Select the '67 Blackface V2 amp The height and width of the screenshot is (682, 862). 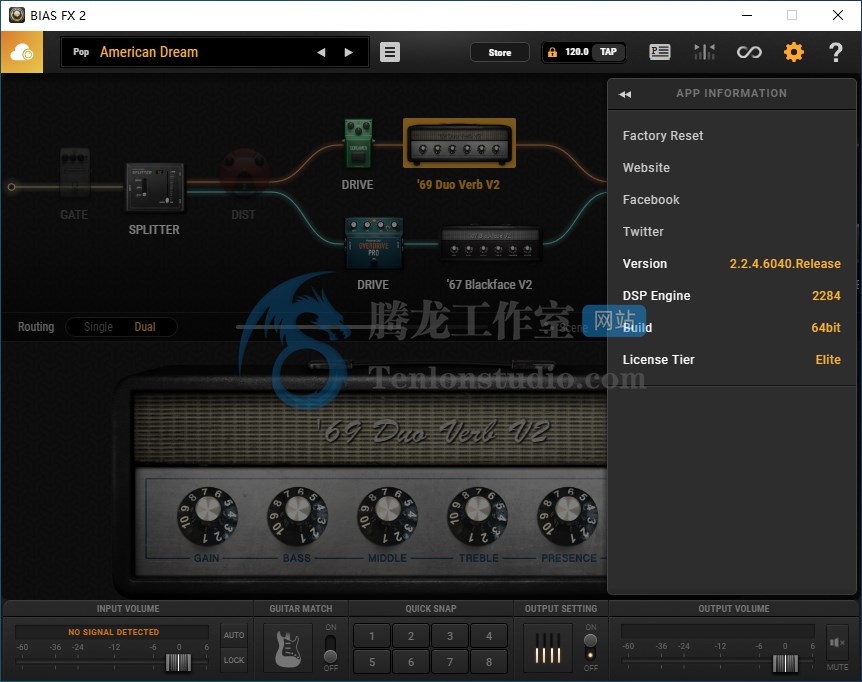coord(490,242)
